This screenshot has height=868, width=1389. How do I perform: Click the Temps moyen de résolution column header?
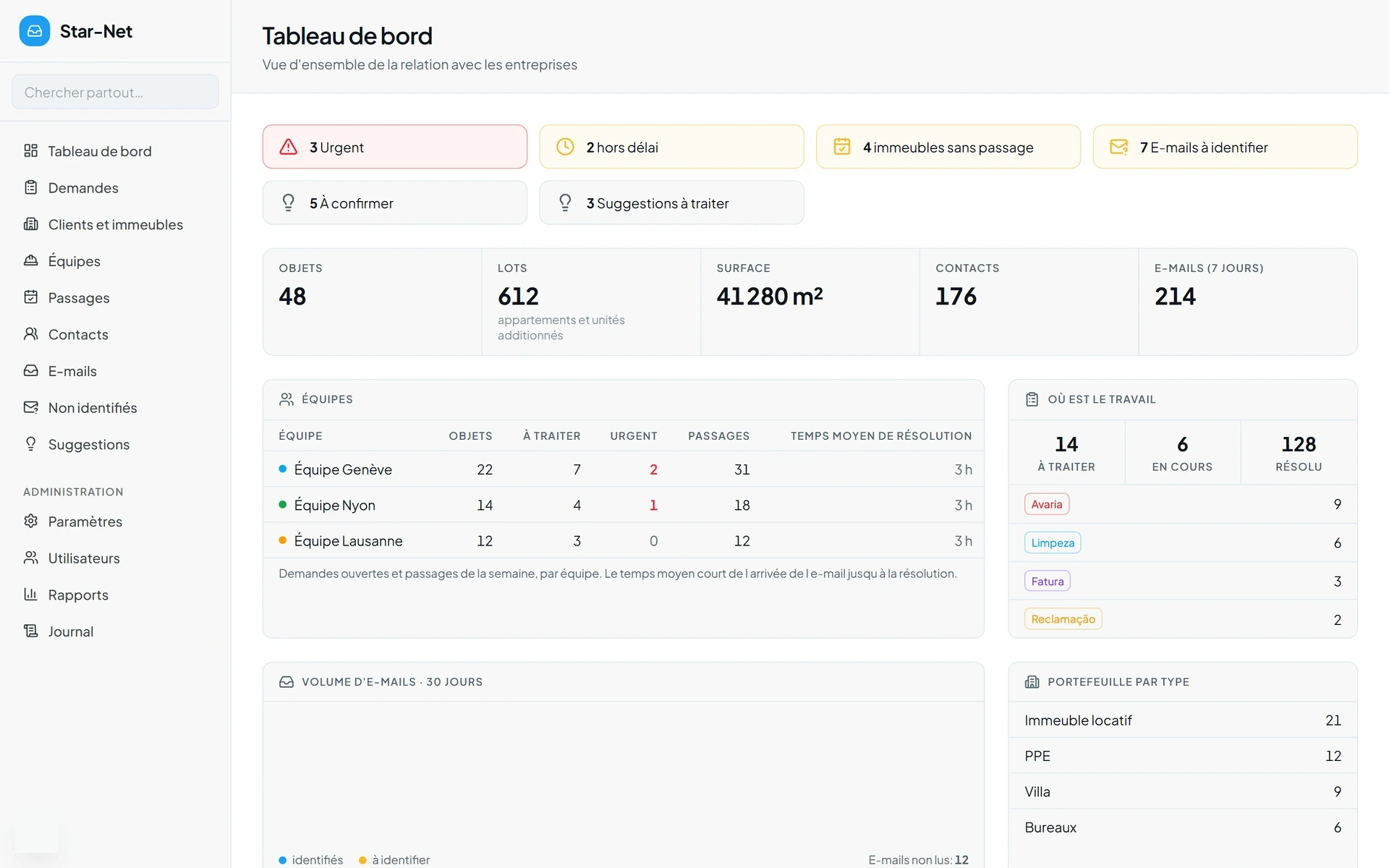pos(881,435)
